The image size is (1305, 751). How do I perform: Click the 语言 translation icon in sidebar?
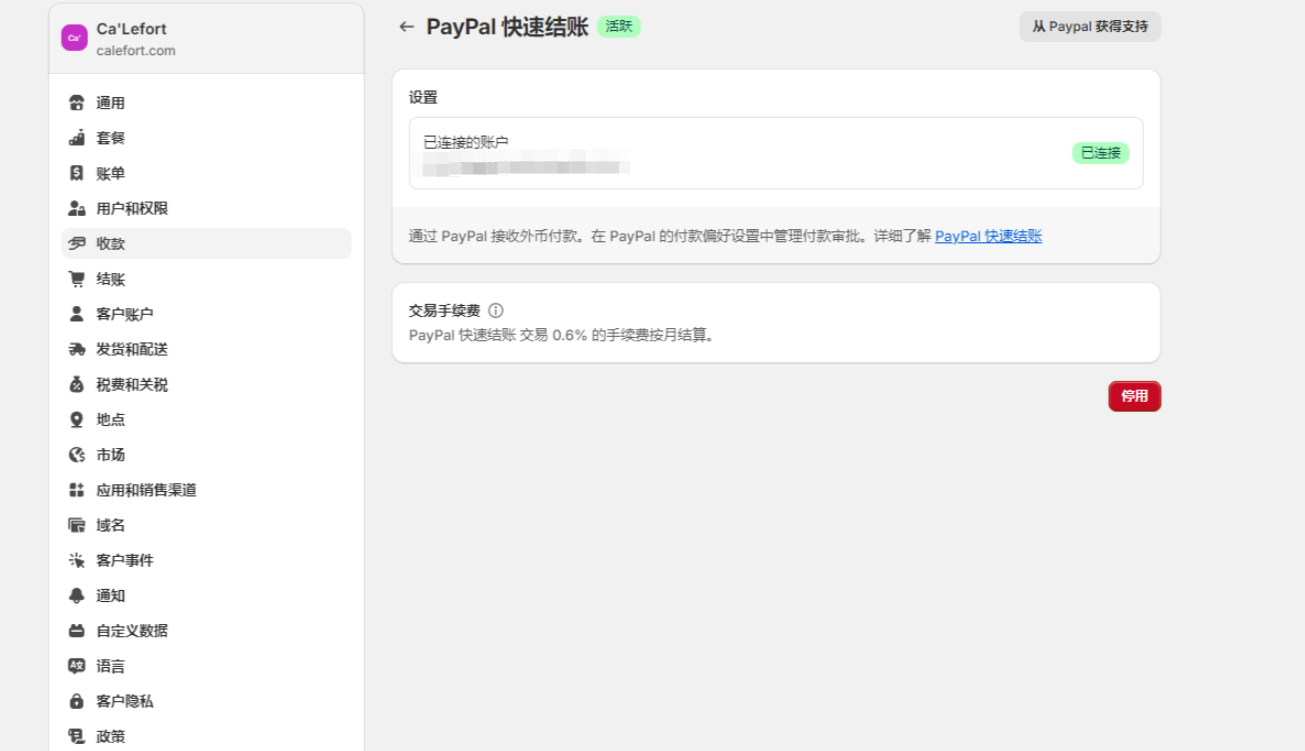(77, 666)
